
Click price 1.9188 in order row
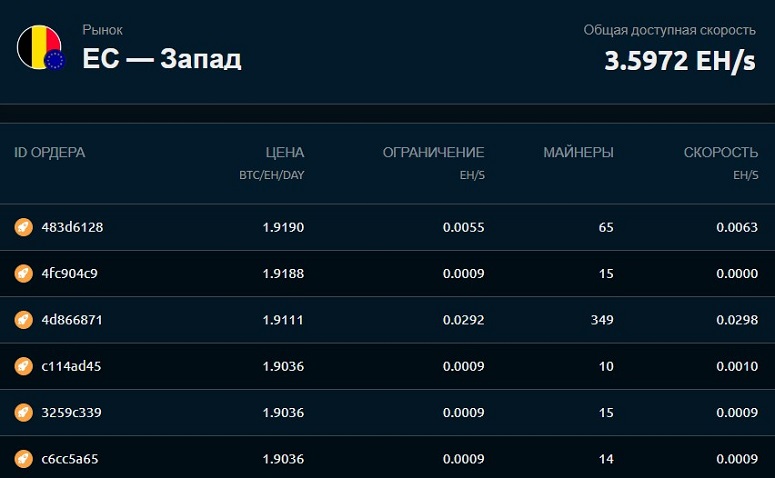click(283, 273)
